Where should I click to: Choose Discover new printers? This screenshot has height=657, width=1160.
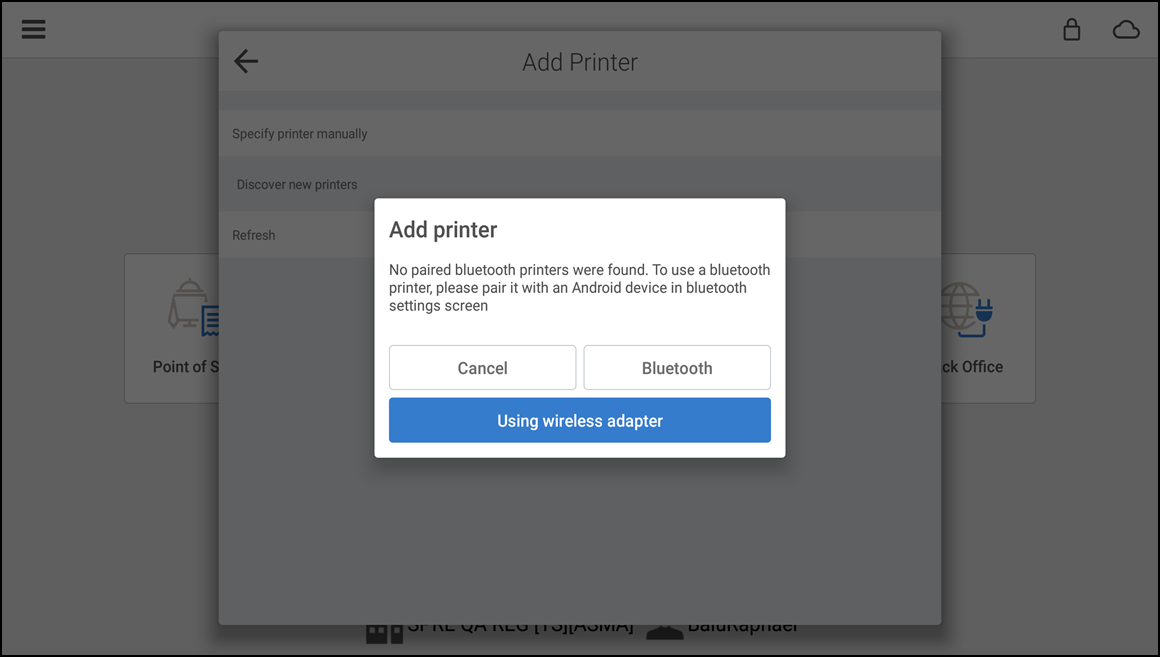coord(296,184)
